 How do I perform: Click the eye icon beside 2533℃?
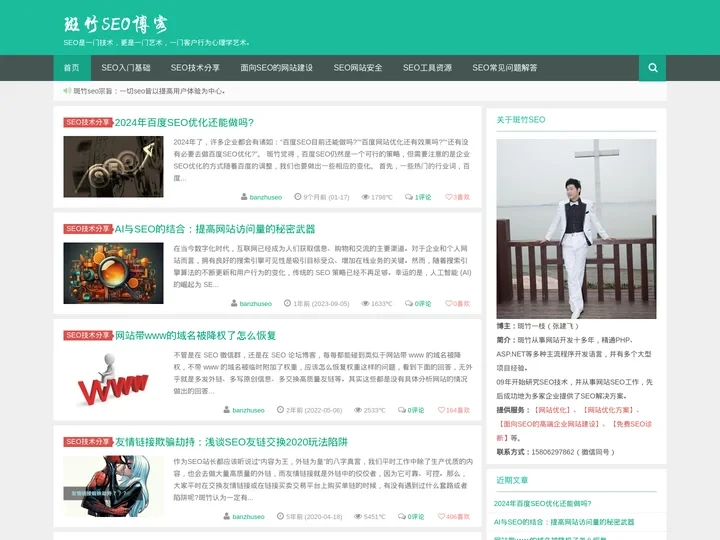pos(358,410)
